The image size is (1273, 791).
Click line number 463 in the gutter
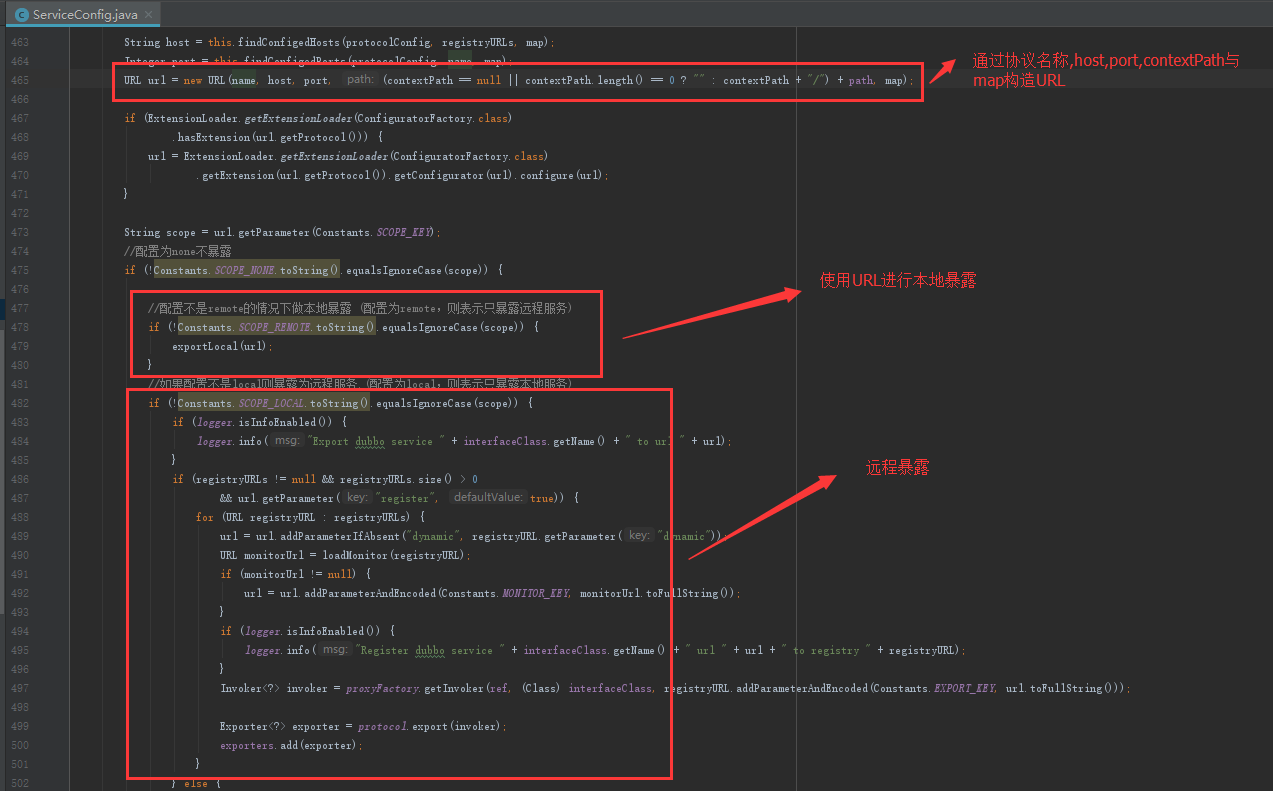click(18, 42)
